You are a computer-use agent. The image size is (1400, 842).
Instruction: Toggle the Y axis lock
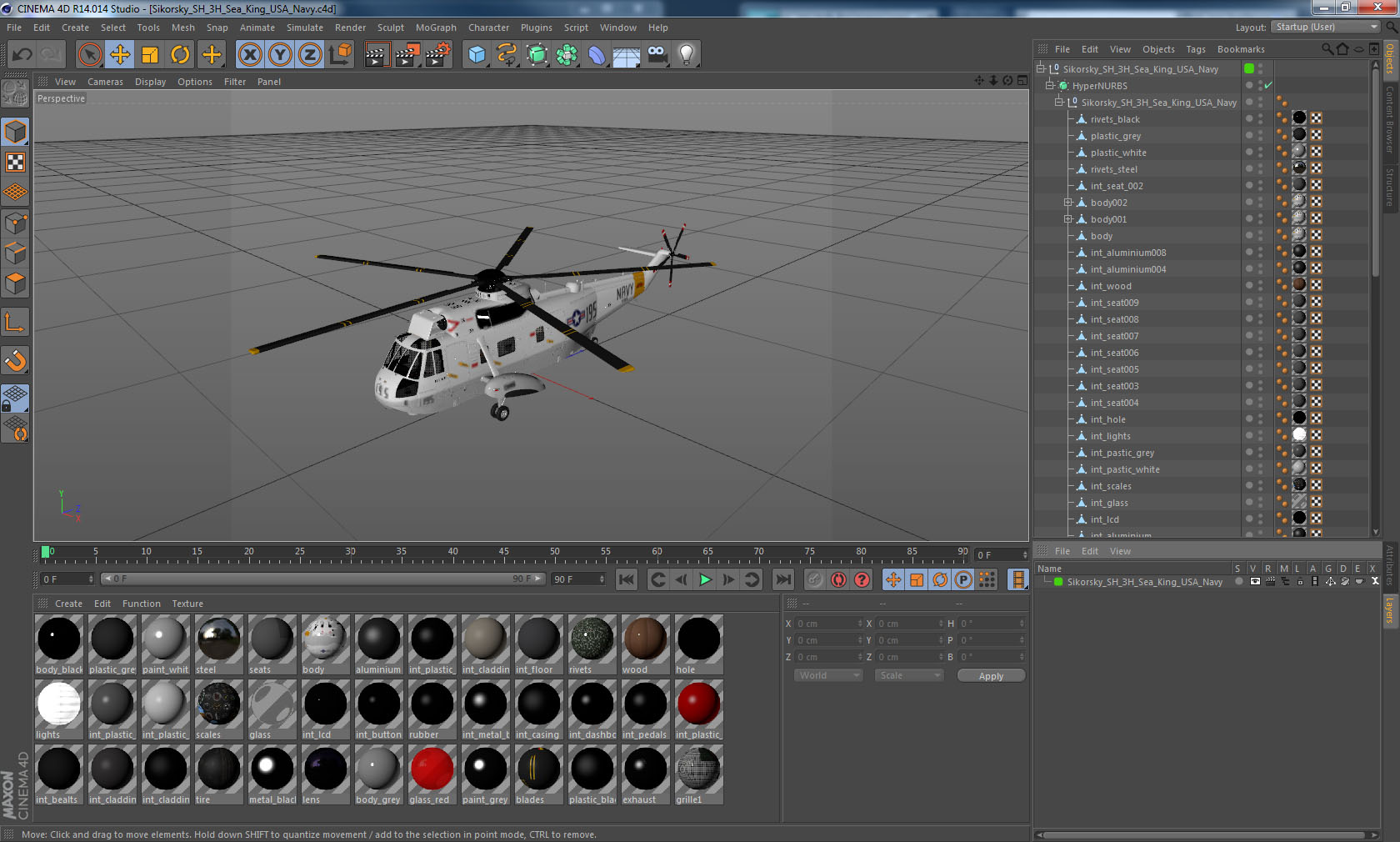pos(280,55)
